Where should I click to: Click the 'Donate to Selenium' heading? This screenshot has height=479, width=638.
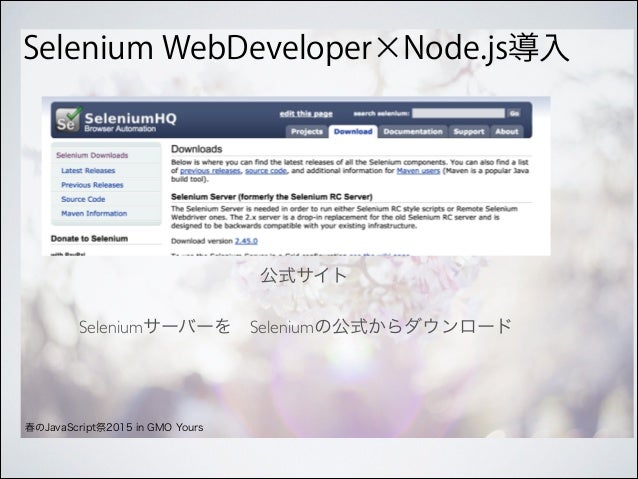pos(89,238)
